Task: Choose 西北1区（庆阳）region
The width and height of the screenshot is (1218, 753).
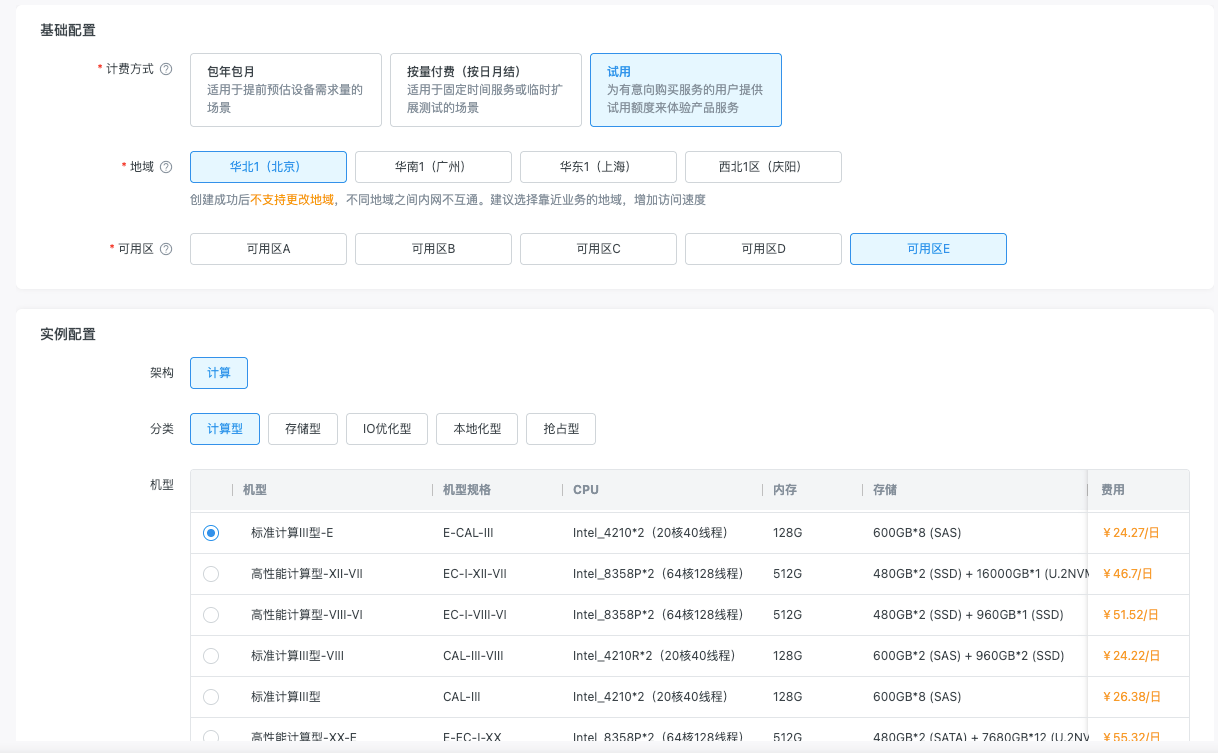Action: [x=763, y=167]
